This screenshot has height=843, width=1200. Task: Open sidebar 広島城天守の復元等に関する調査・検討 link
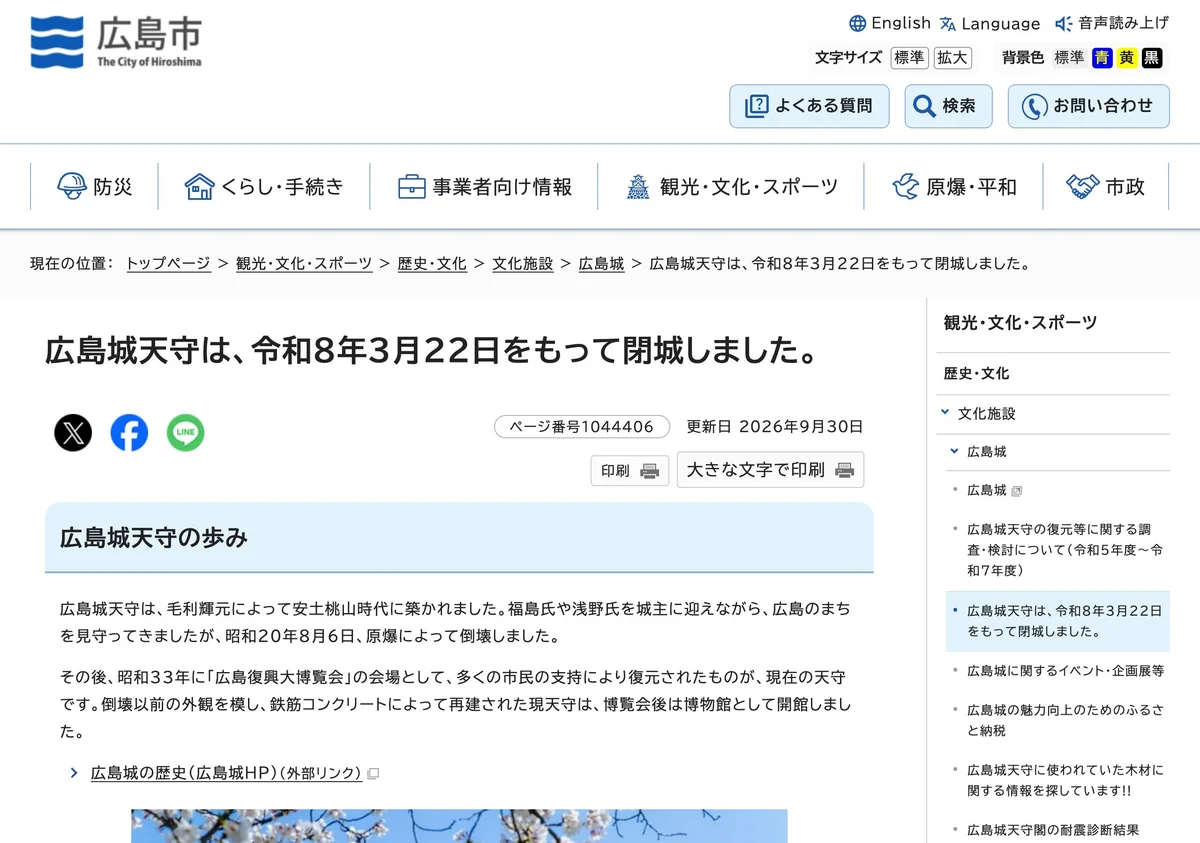(1065, 550)
